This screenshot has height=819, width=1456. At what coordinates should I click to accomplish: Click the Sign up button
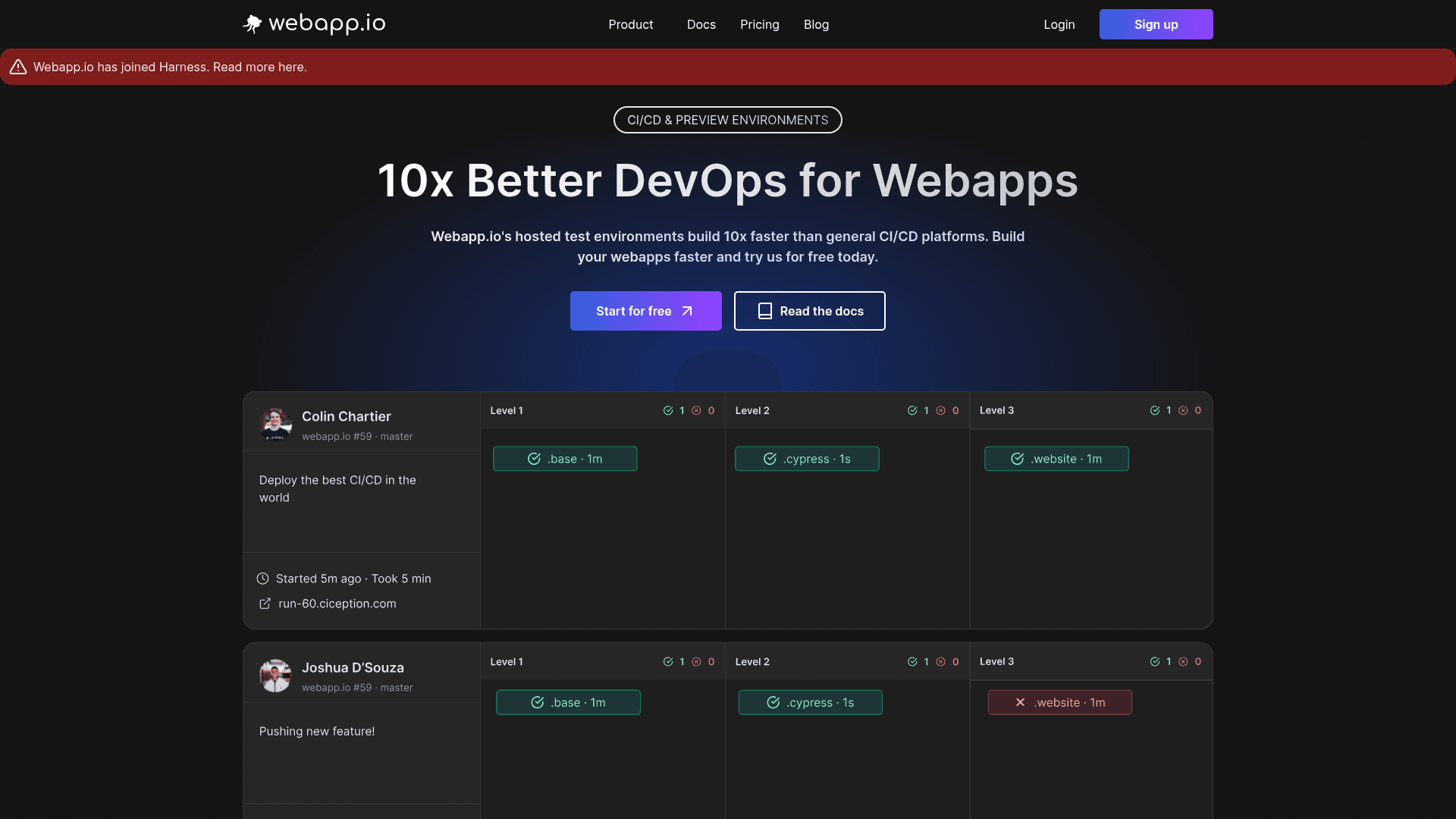point(1156,24)
